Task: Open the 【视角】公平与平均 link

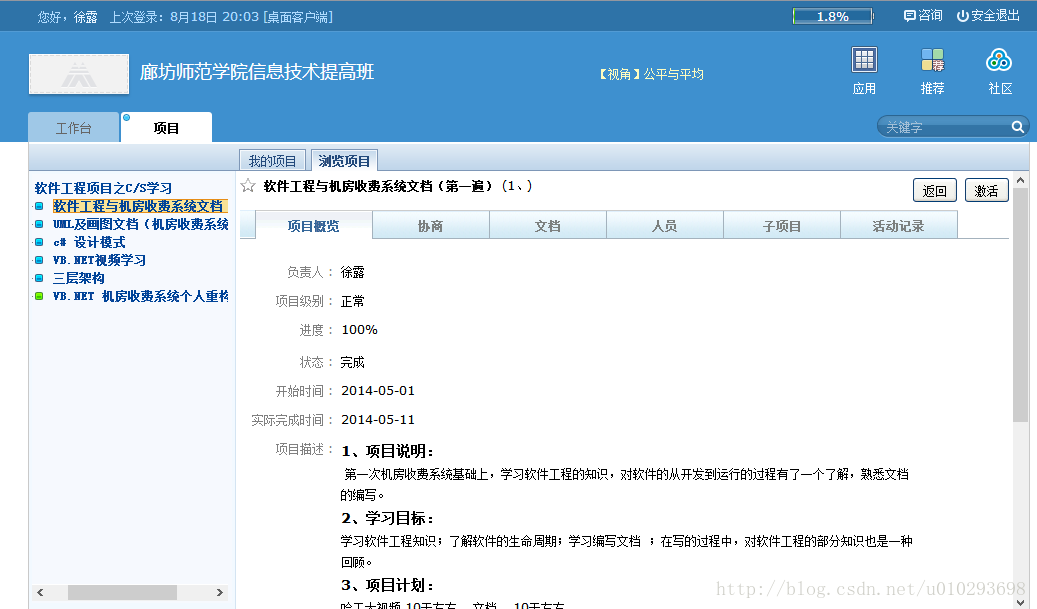Action: click(651, 74)
